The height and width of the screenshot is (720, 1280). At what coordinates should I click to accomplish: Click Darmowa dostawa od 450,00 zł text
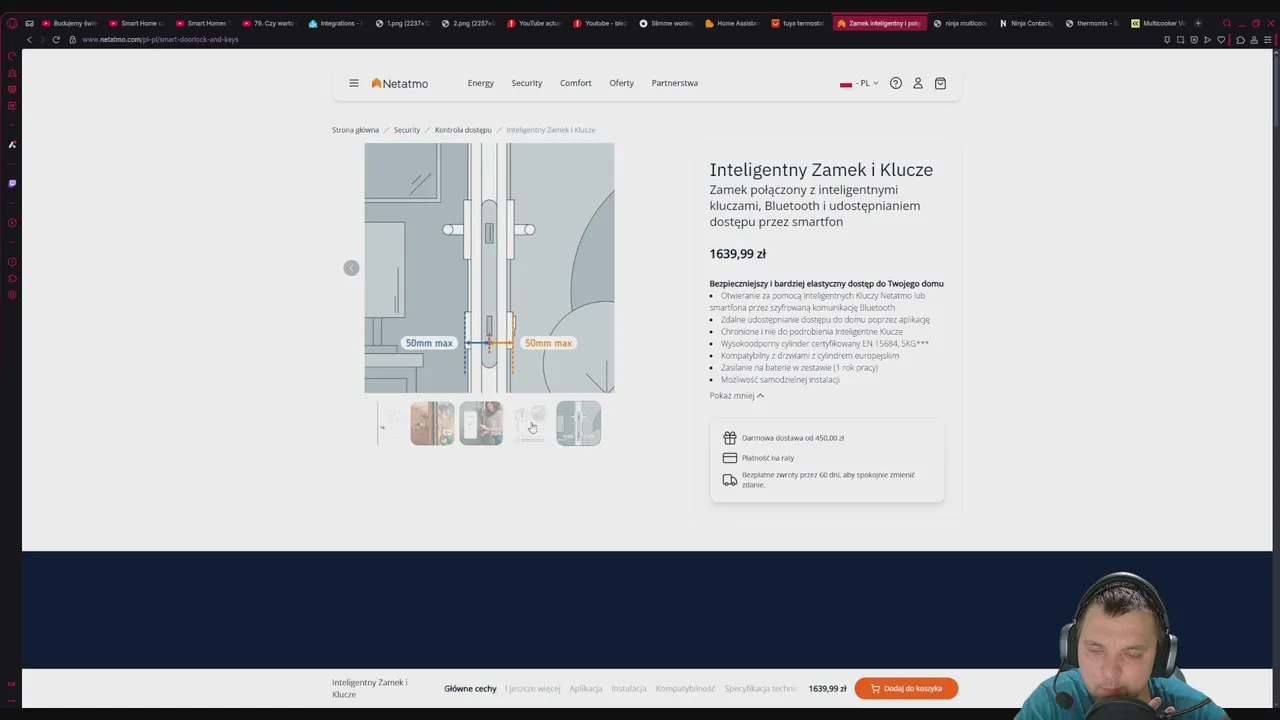coord(793,438)
